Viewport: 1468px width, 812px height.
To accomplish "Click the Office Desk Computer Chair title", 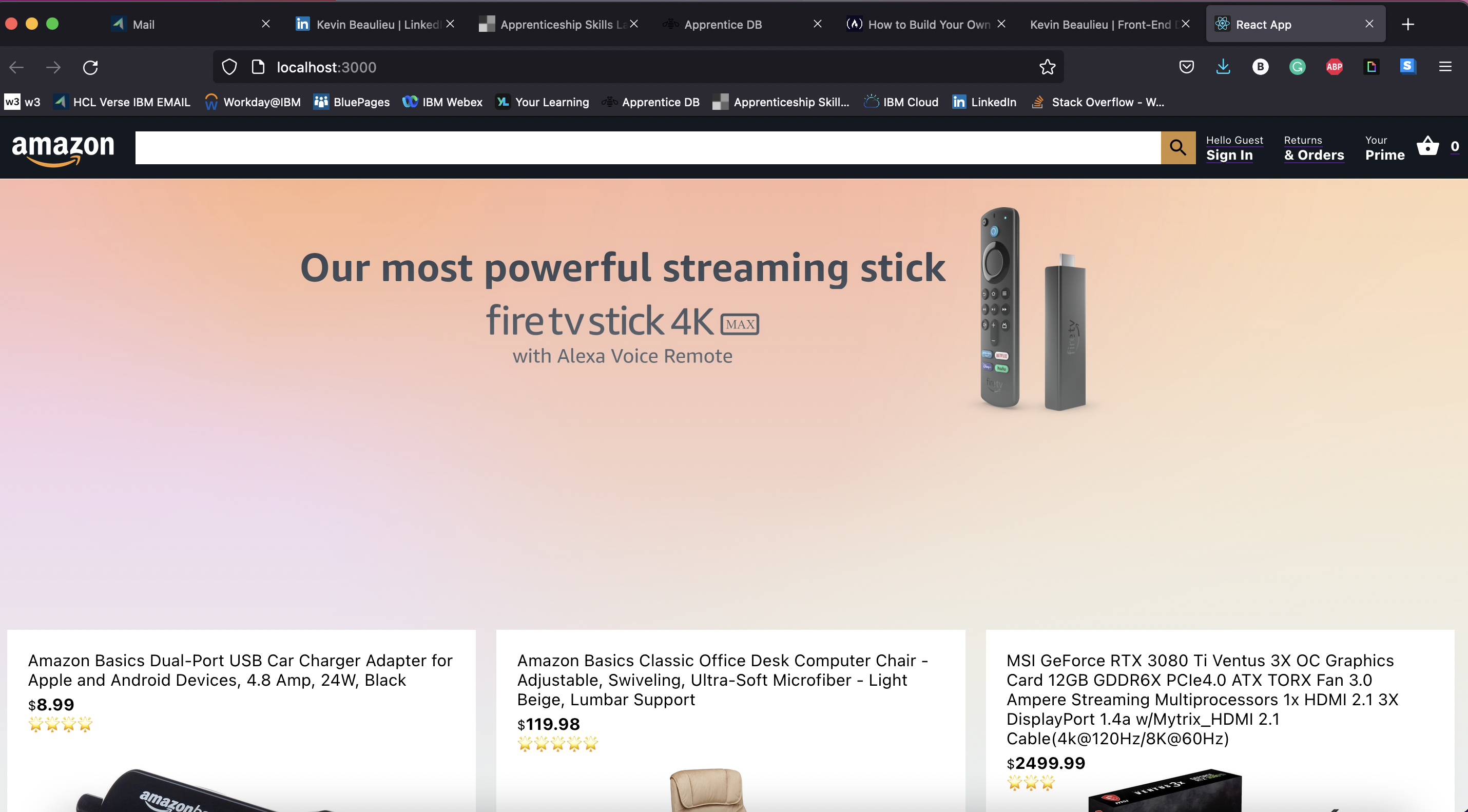I will 723,680.
